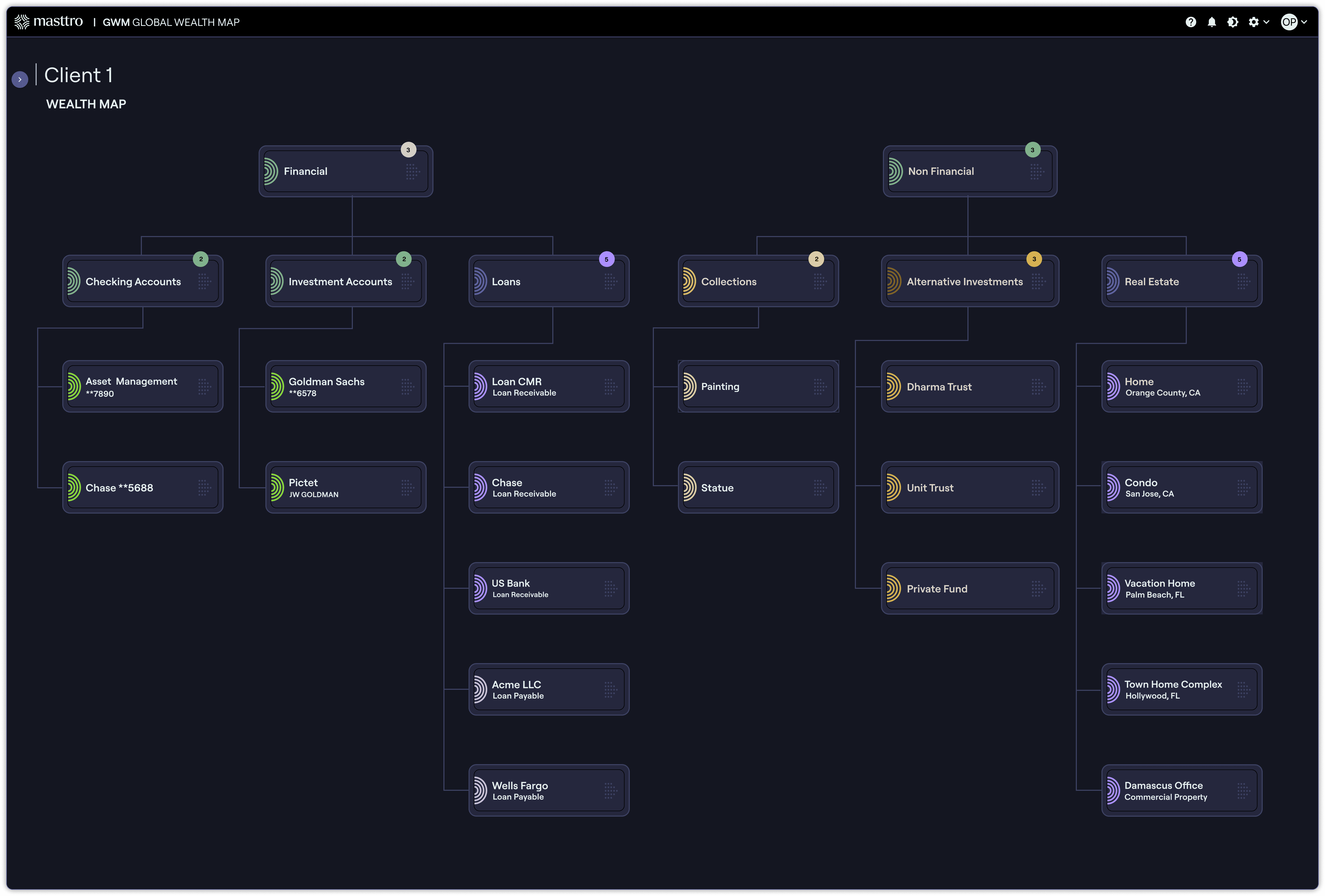This screenshot has height=896, width=1325.
Task: Expand the sidebar with the arrow button
Action: click(x=20, y=79)
